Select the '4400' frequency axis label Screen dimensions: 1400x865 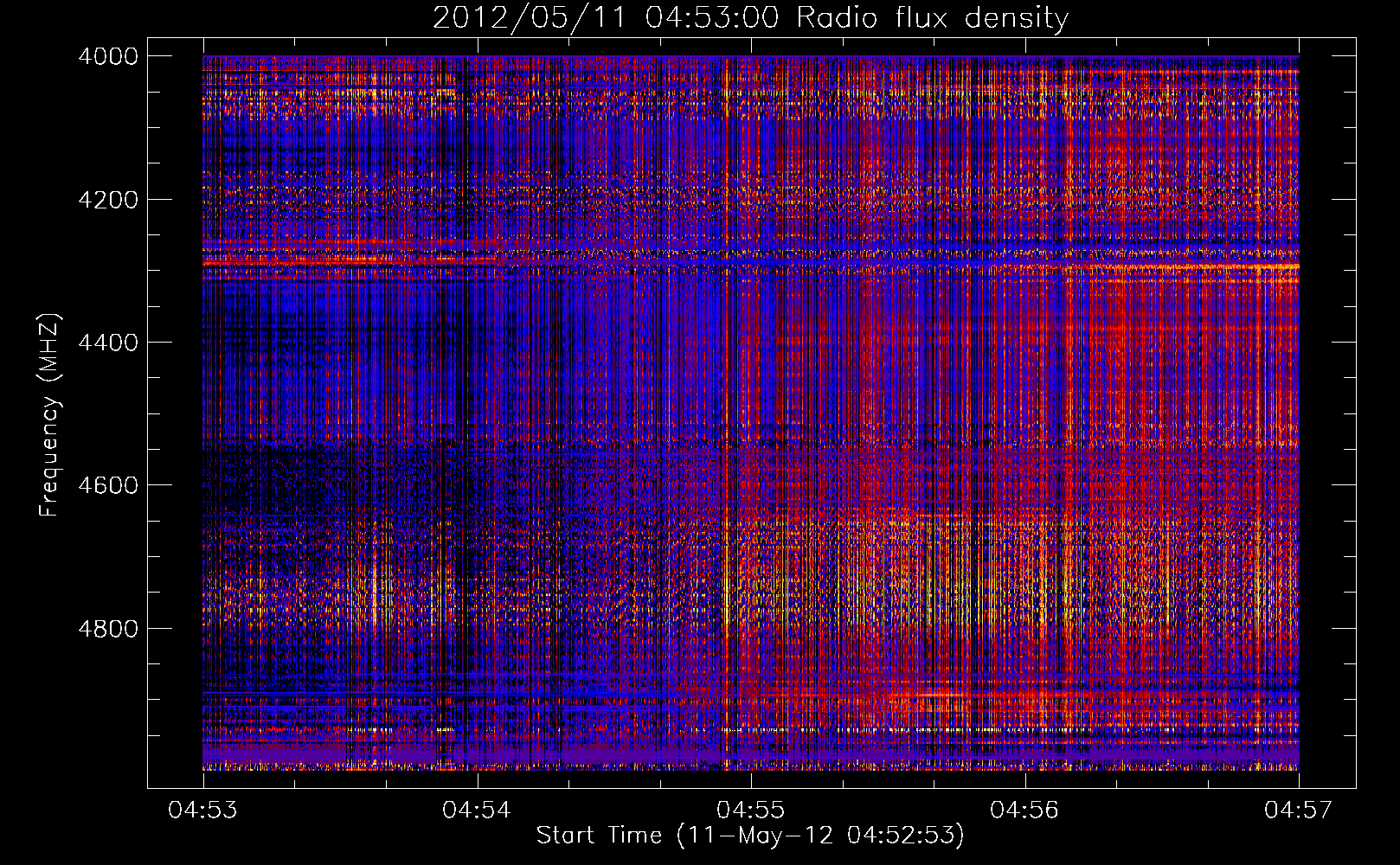coord(108,343)
